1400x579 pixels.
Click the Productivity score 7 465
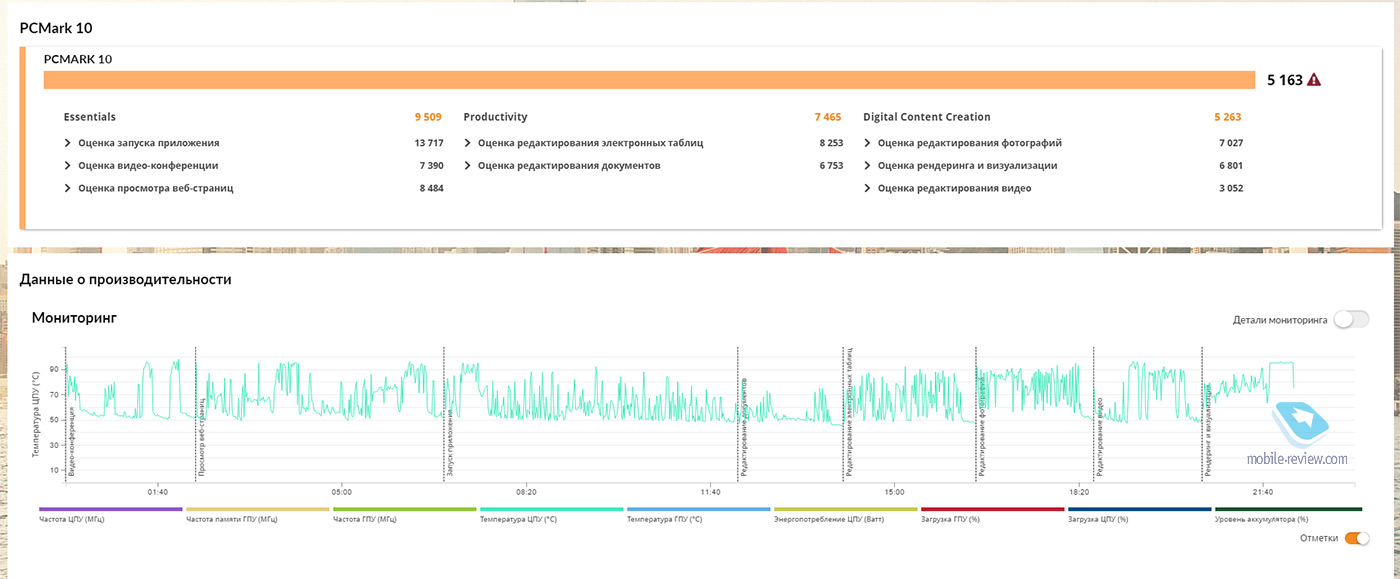828,117
